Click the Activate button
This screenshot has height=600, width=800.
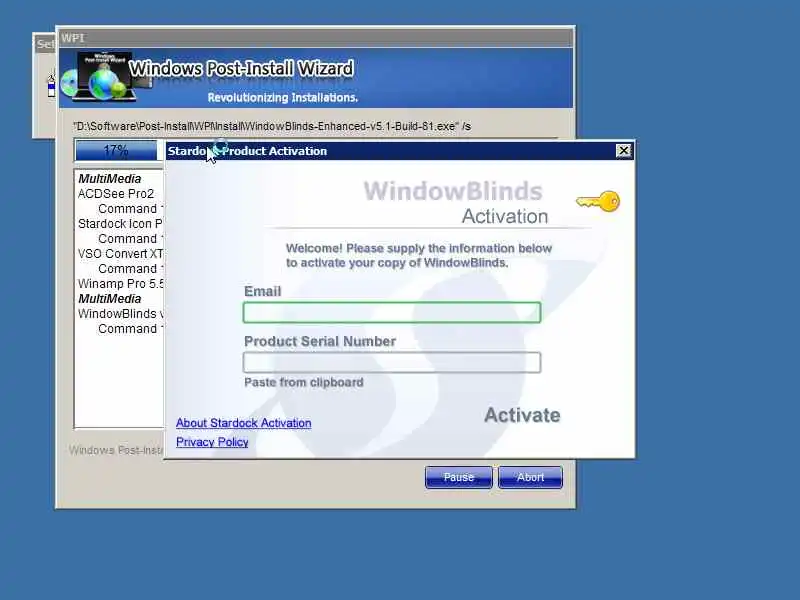(x=522, y=415)
